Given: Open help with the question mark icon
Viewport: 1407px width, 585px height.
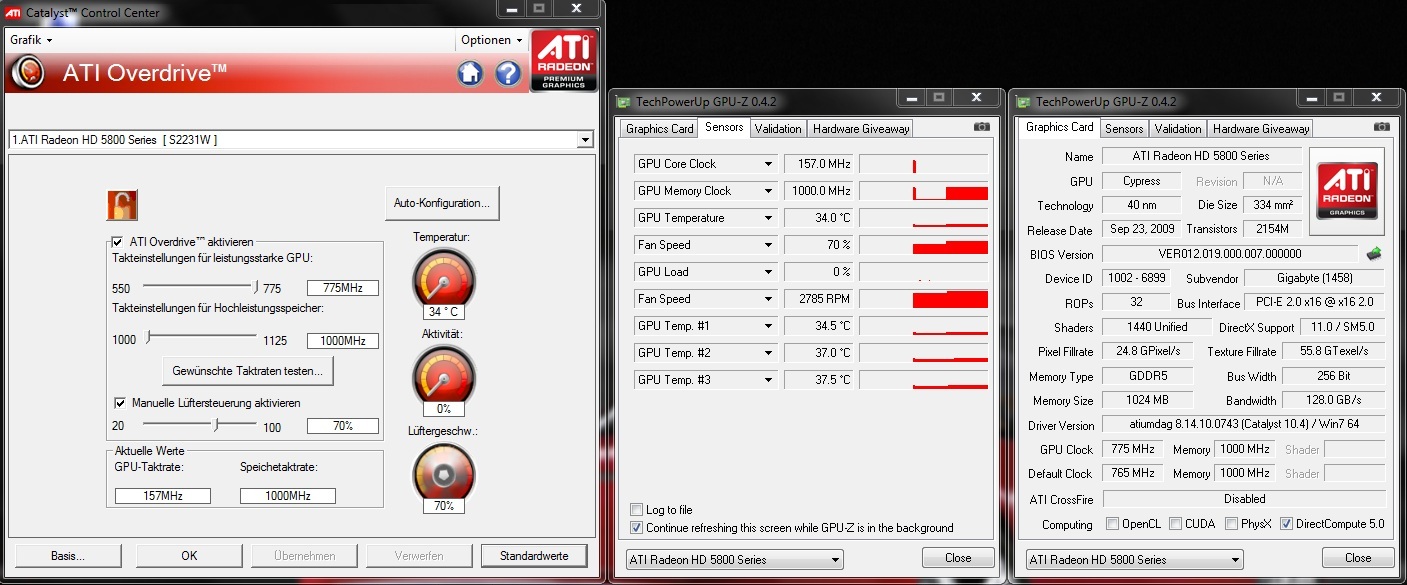Looking at the screenshot, I should [x=509, y=73].
